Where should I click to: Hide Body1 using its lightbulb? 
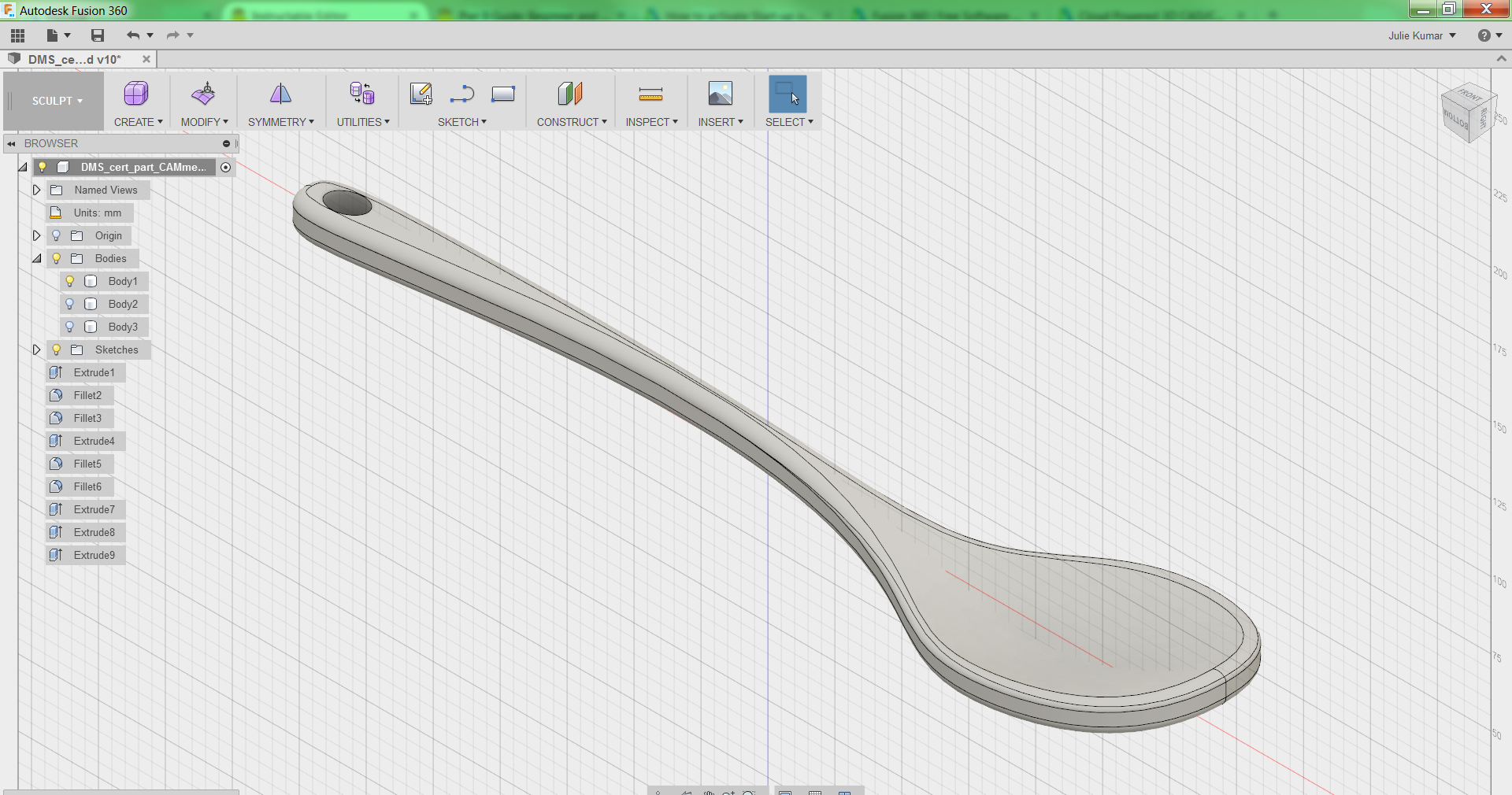coord(69,281)
